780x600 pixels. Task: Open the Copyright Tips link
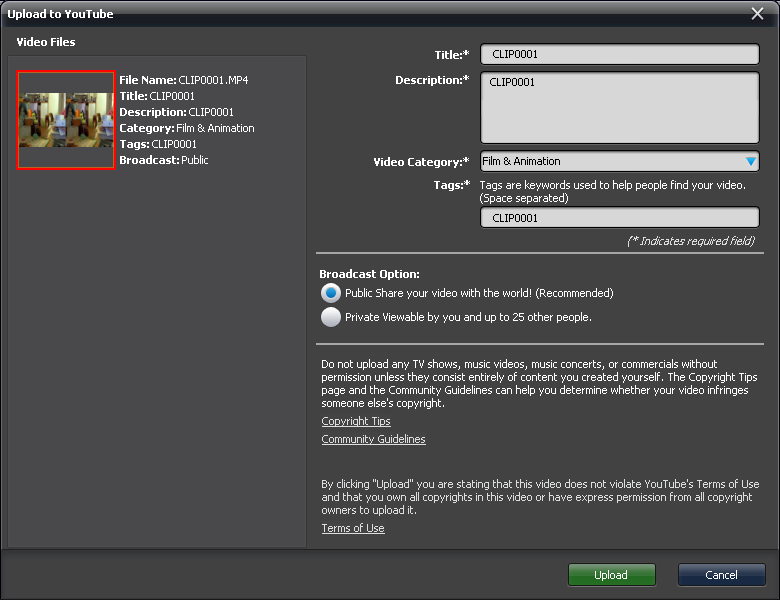(356, 421)
